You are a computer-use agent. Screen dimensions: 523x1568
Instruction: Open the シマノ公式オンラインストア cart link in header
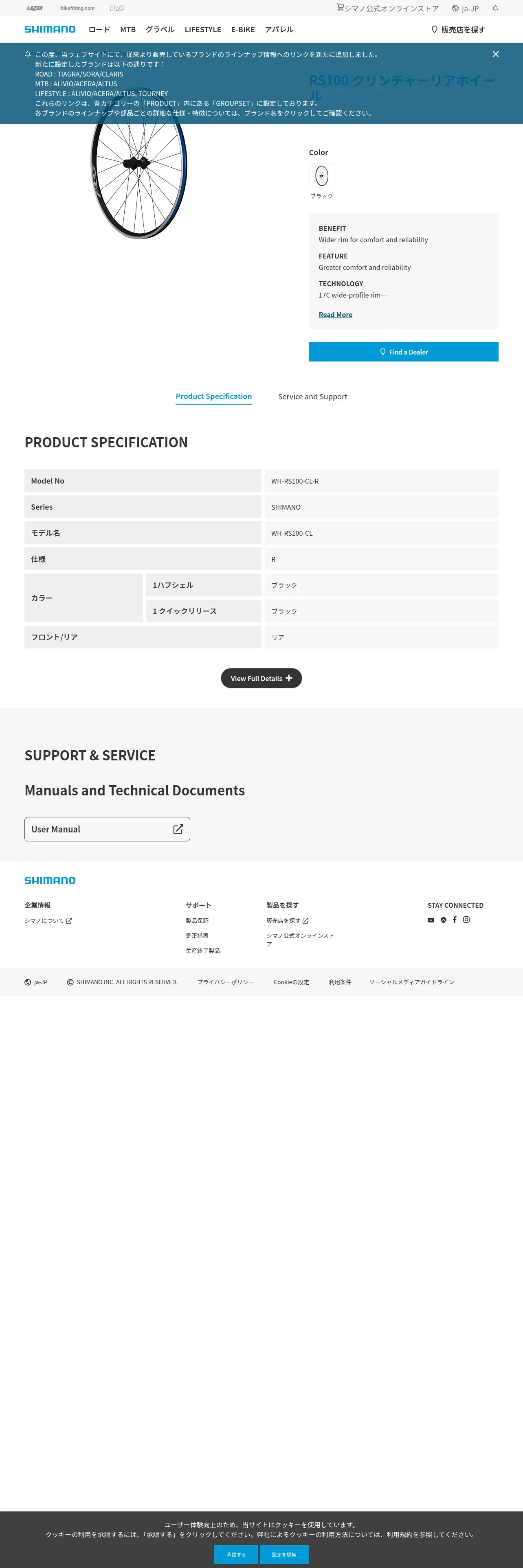pos(388,8)
